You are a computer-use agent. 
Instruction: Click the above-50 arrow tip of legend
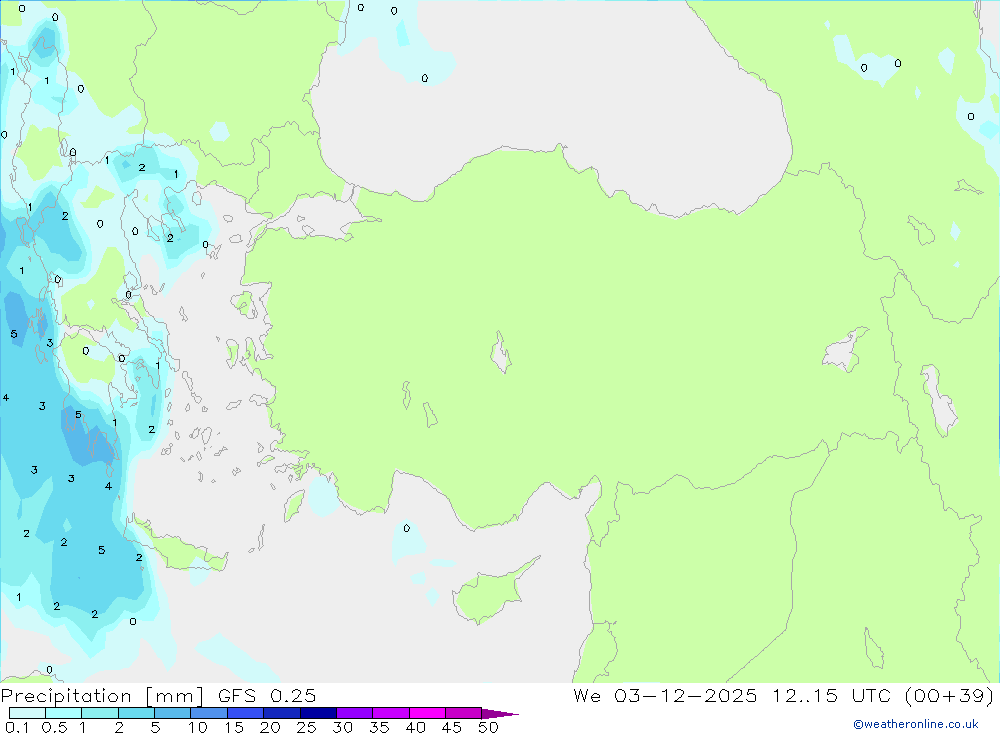tap(500, 714)
